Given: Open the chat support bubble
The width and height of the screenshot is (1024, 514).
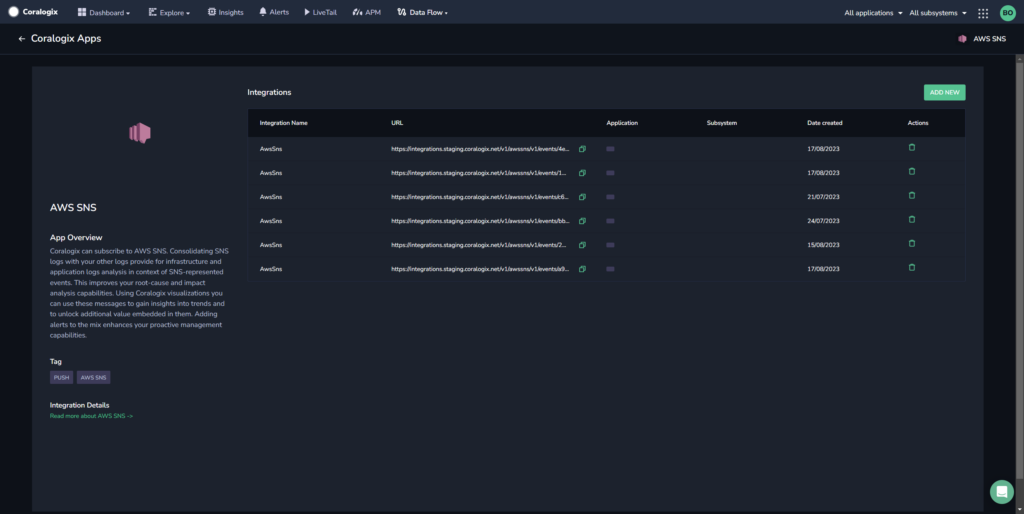Looking at the screenshot, I should 1001,492.
